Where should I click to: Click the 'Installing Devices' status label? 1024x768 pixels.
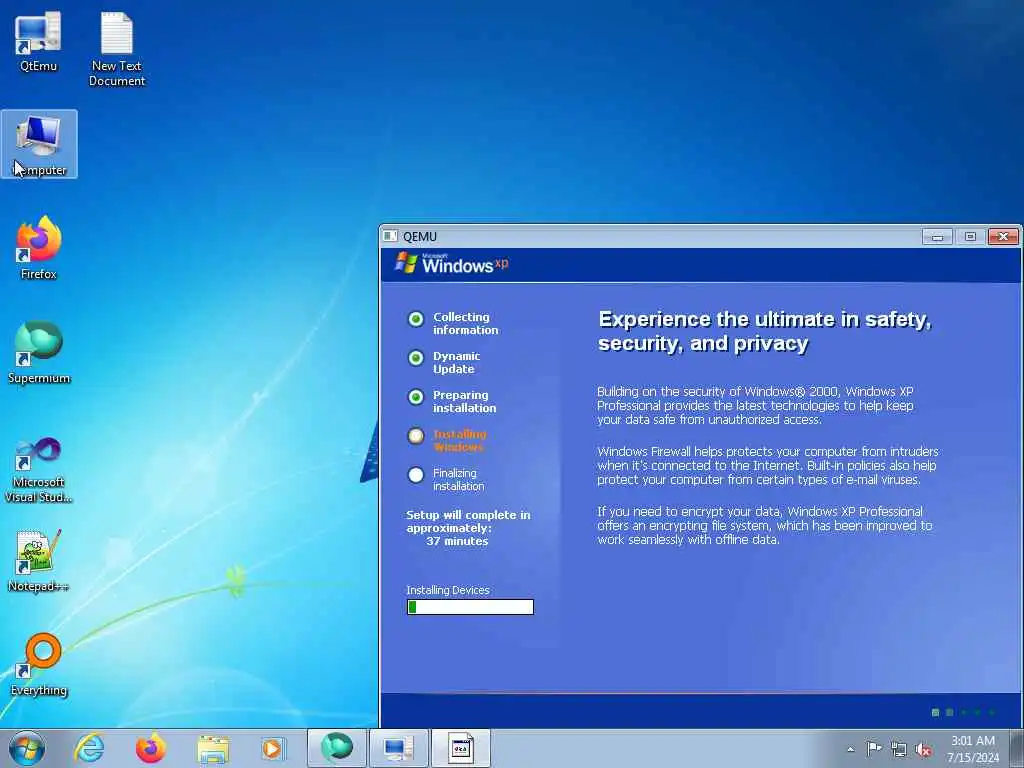(x=448, y=590)
